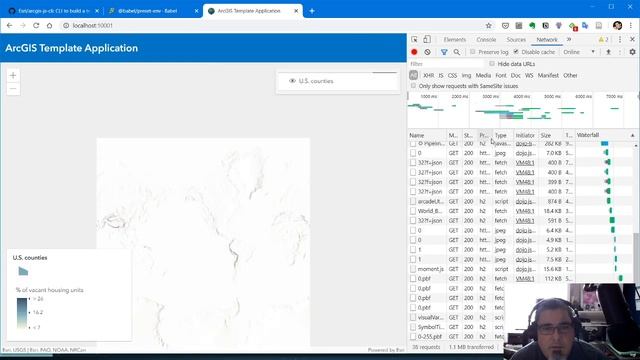Filter requests by CSS

tap(452, 76)
